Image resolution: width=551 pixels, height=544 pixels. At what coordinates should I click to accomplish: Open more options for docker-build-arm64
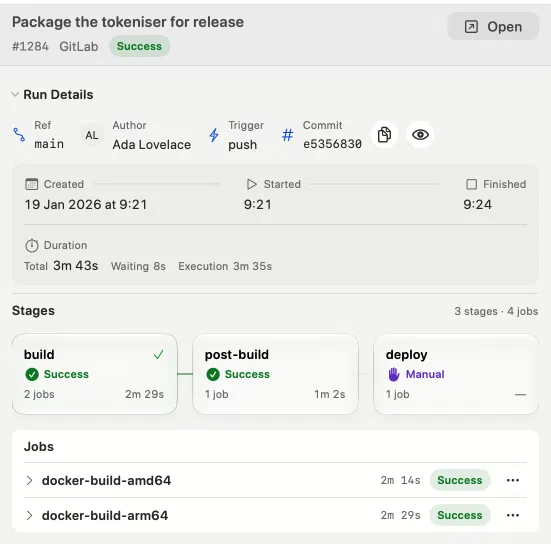[x=513, y=516]
